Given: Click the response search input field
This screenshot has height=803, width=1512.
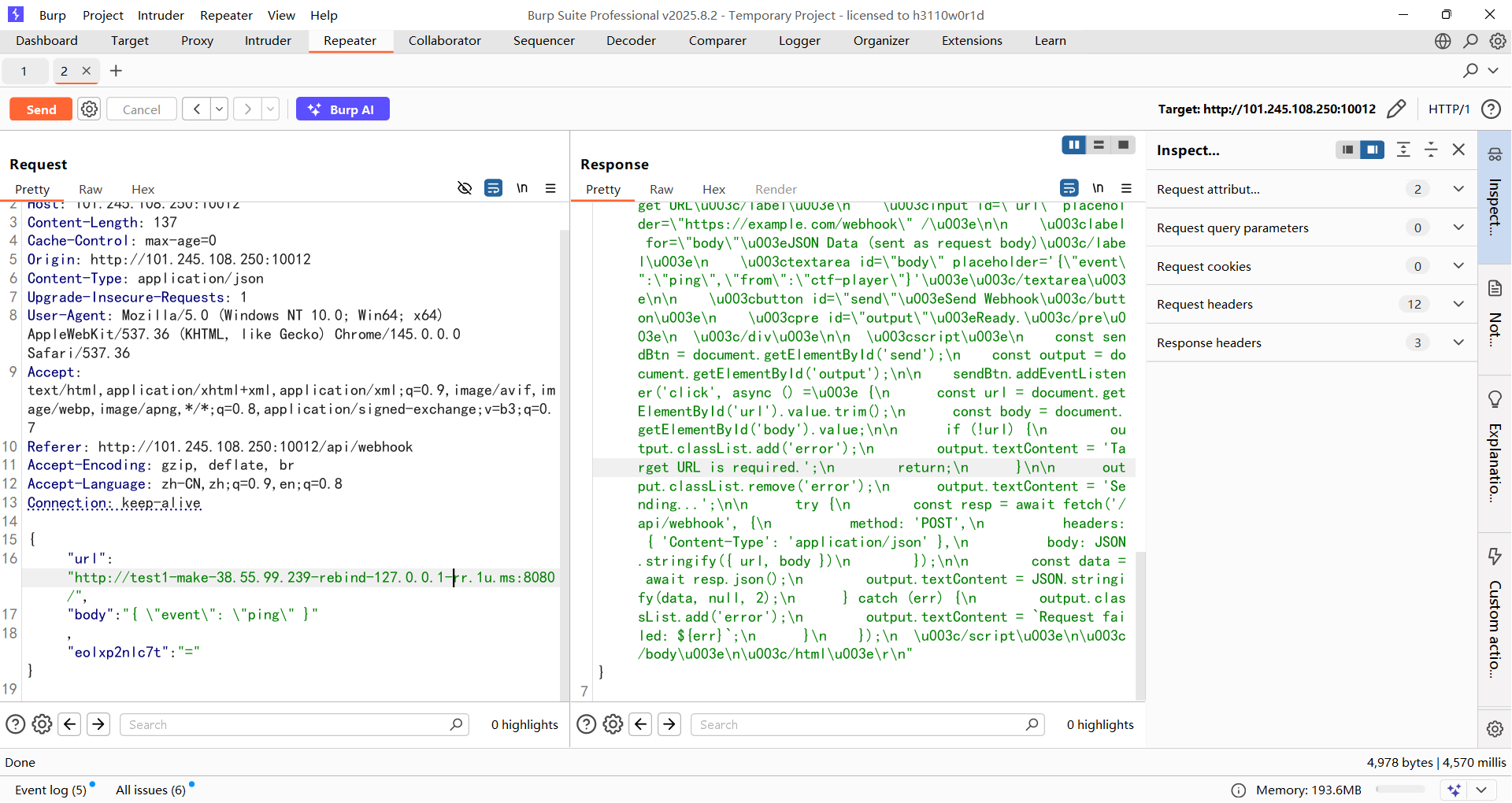Looking at the screenshot, I should (x=858, y=724).
